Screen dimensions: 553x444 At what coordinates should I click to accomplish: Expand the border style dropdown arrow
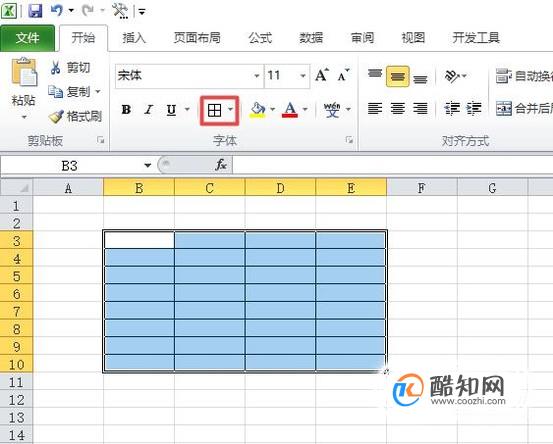[230, 110]
